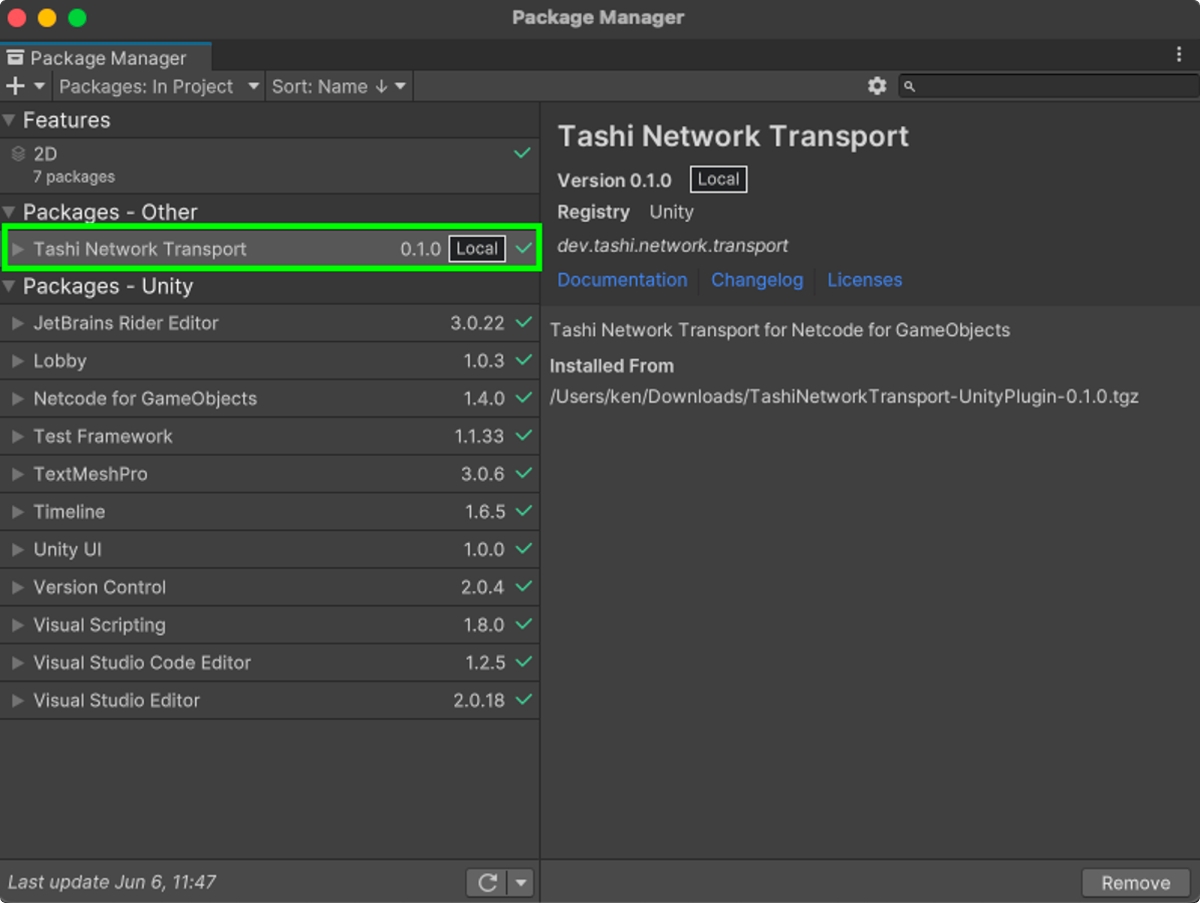Select the Test Framework package
This screenshot has height=904, width=1200.
(270, 436)
